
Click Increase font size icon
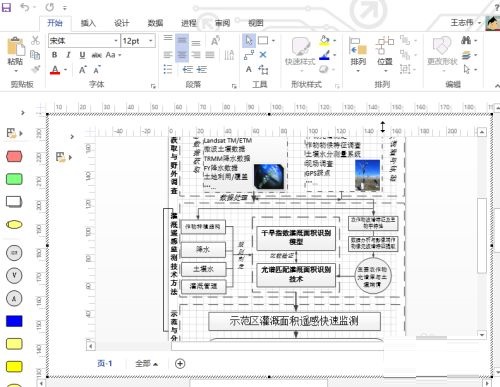[82, 70]
